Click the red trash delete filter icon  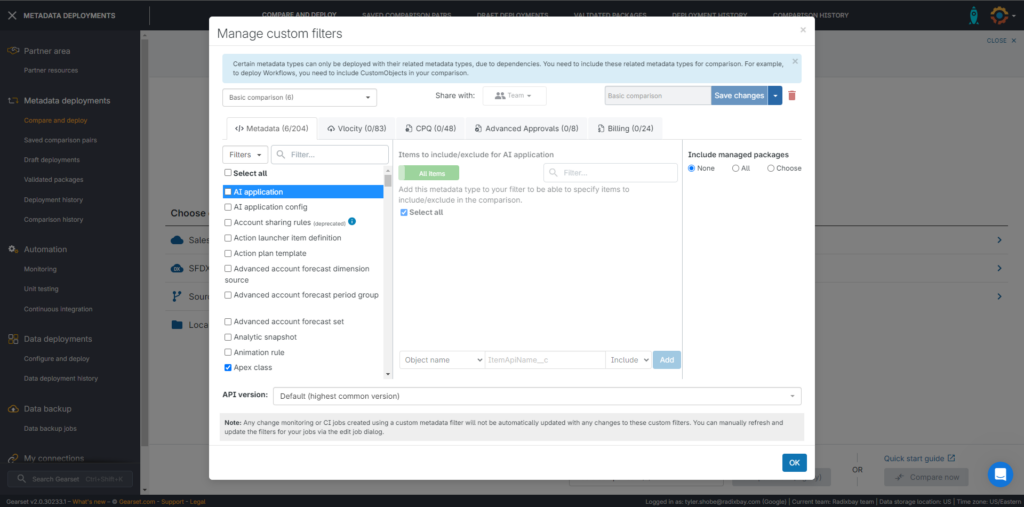pyautogui.click(x=792, y=95)
